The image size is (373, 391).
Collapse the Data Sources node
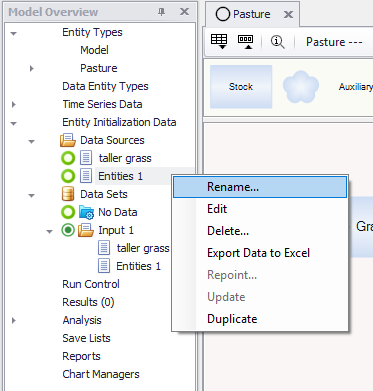32,141
